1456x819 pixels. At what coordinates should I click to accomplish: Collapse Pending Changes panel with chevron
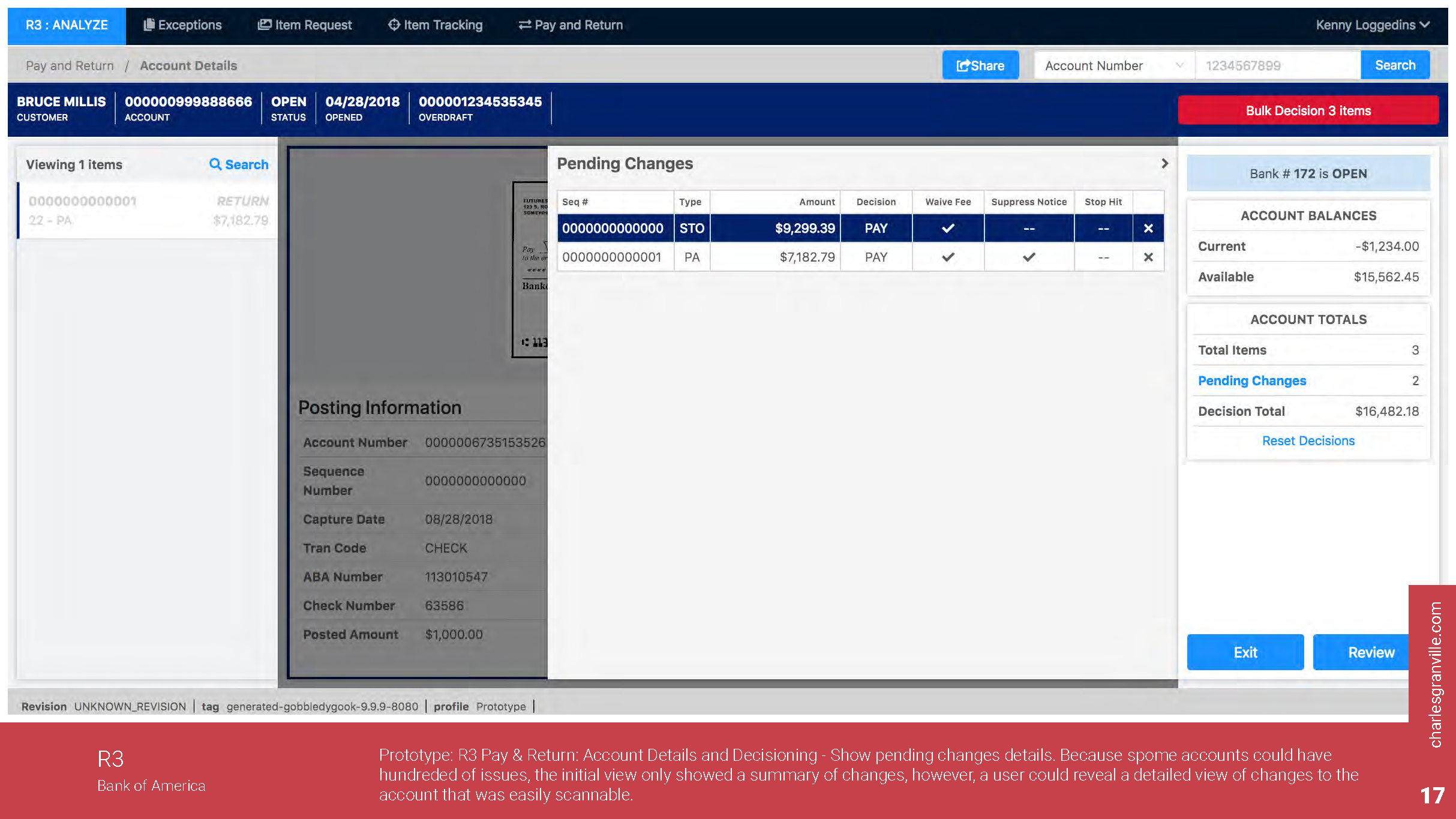(x=1164, y=163)
